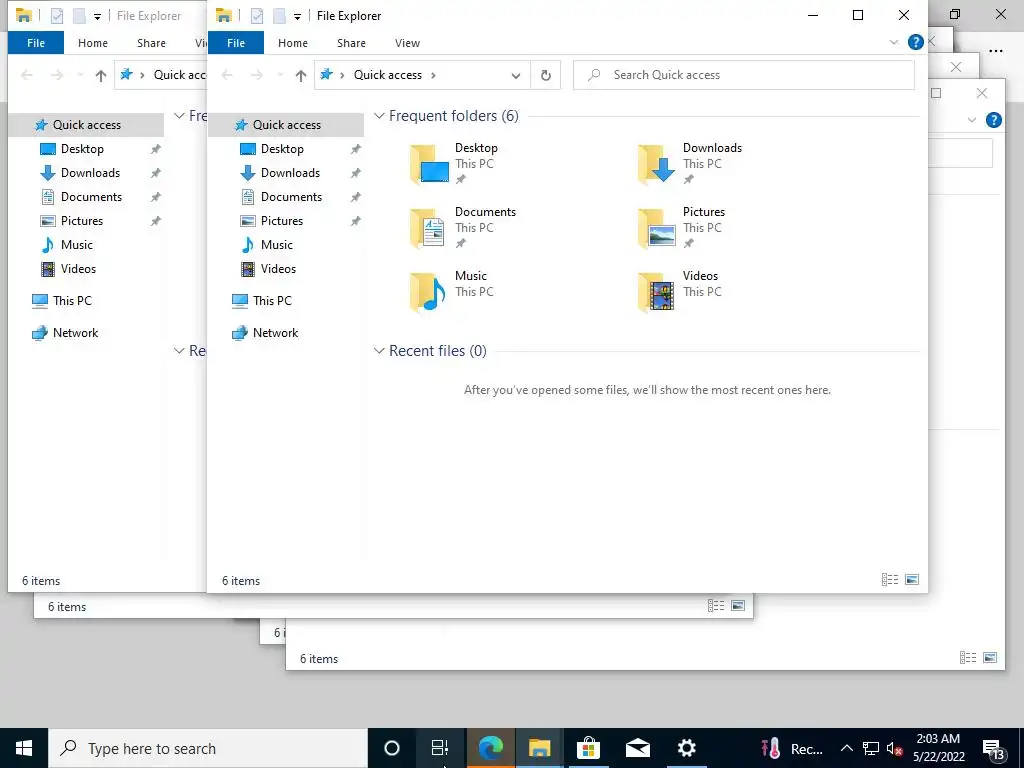Open the Music folder in Frequent folders
The height and width of the screenshot is (768, 1024).
point(451,292)
